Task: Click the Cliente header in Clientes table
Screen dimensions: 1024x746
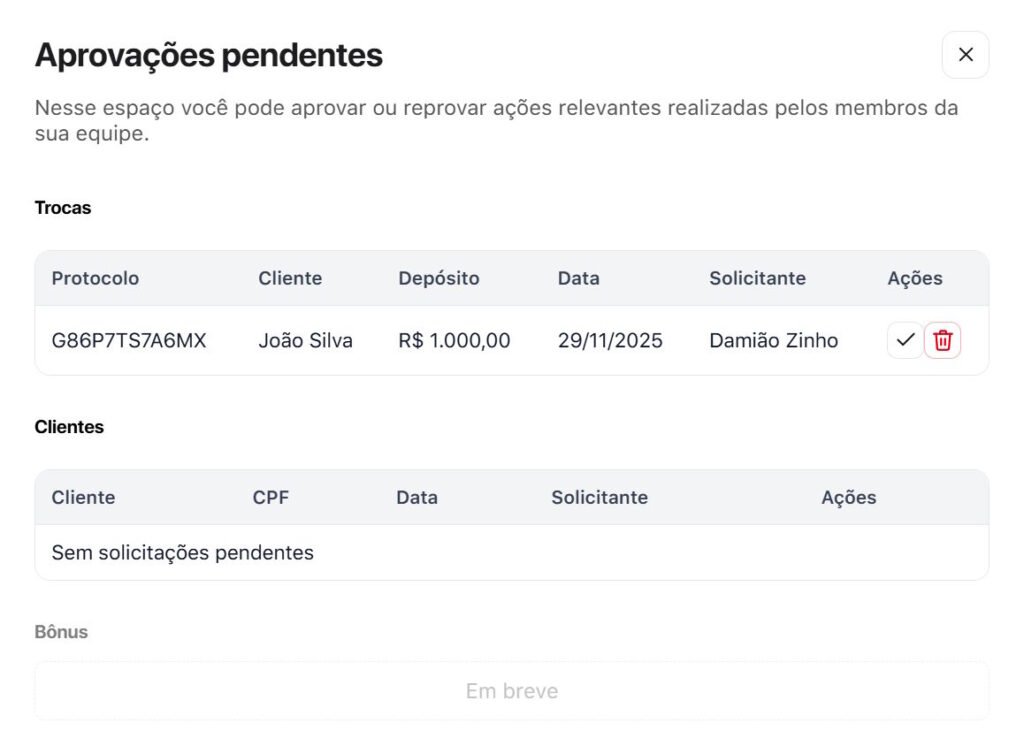Action: click(x=83, y=497)
